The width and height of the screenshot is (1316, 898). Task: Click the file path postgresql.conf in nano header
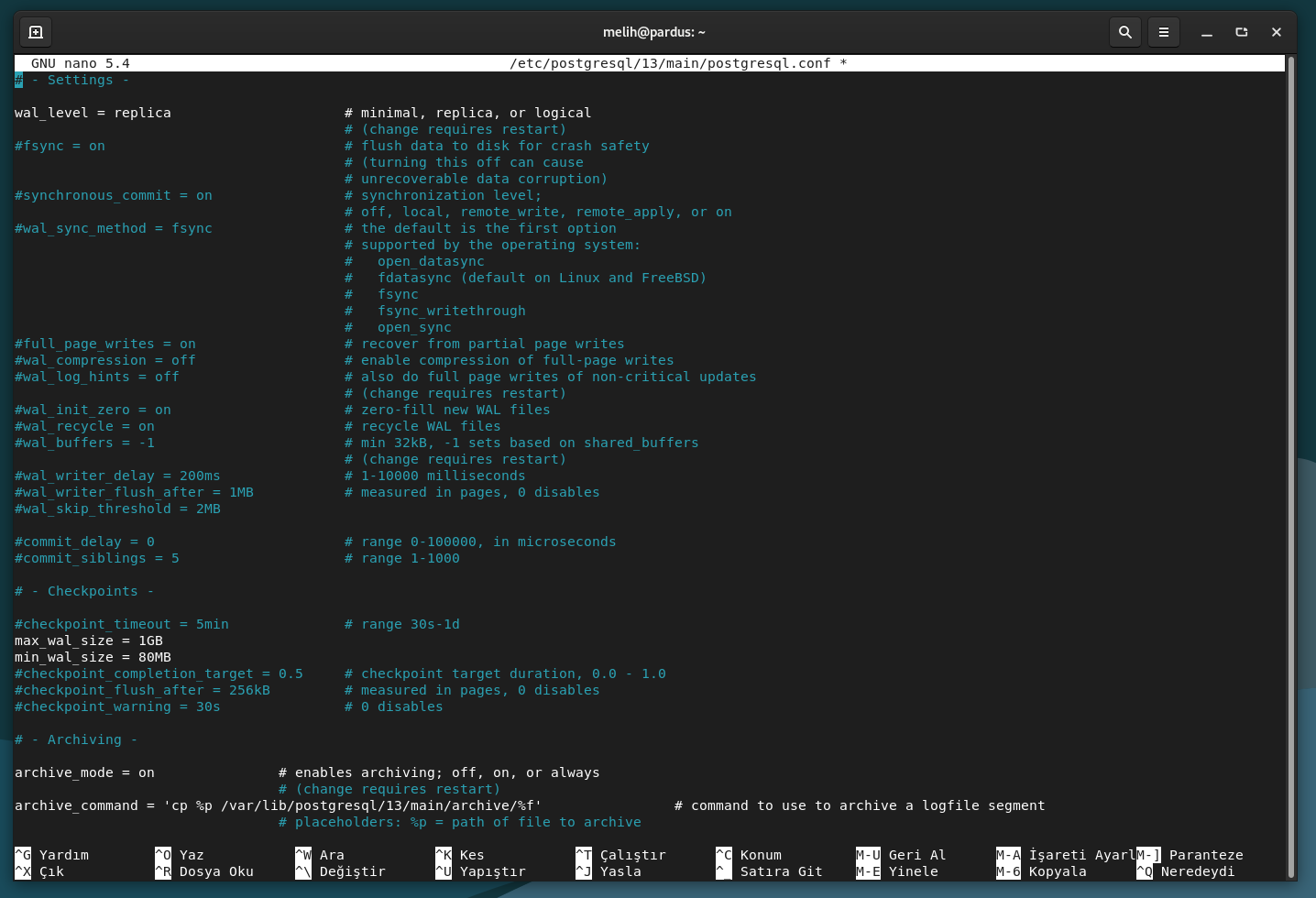678,63
